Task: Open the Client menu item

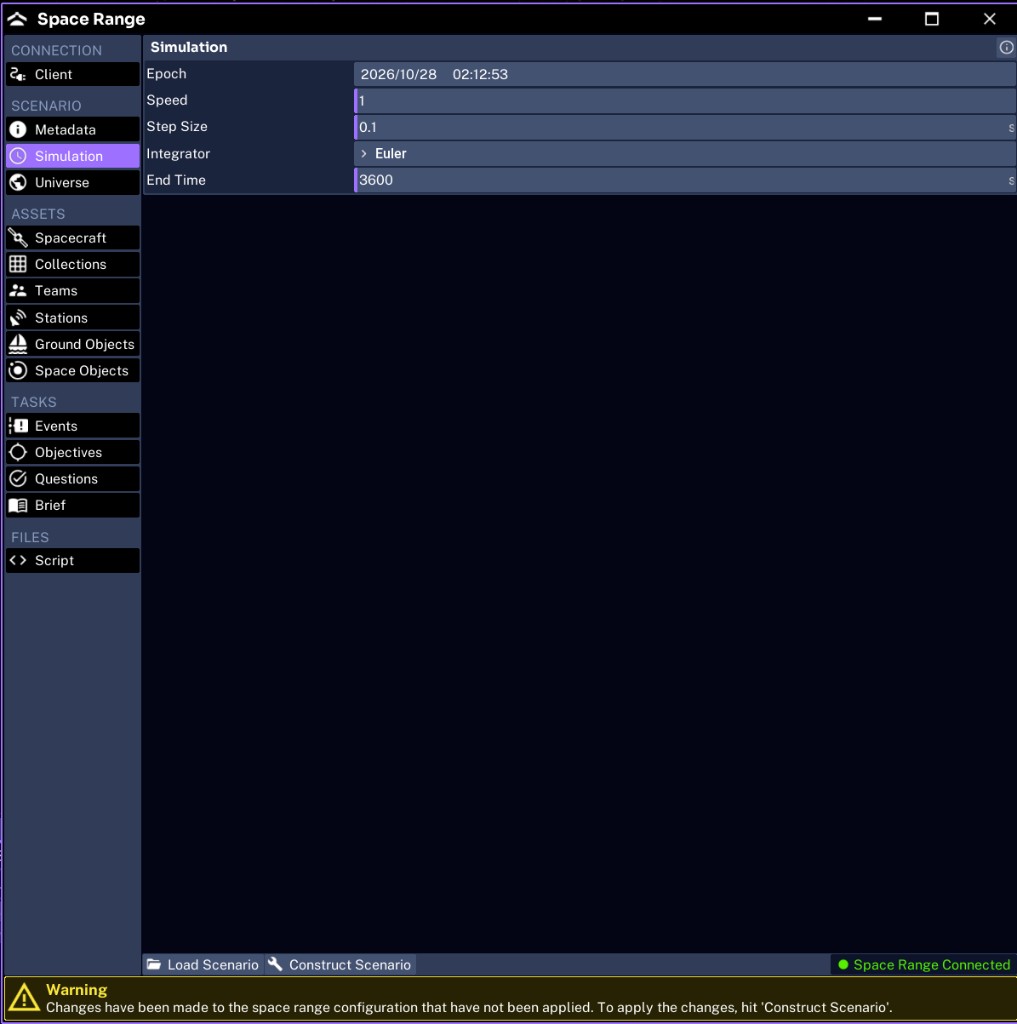Action: 73,74
